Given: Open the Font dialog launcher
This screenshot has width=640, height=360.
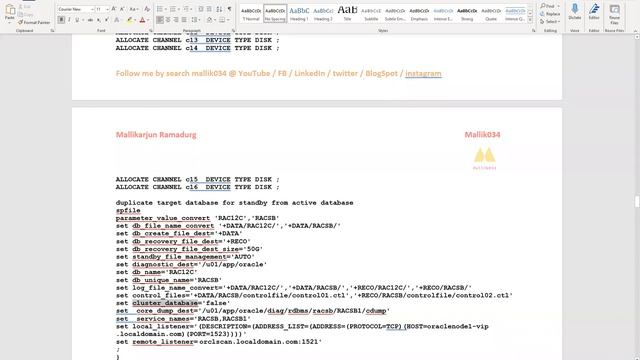Looking at the screenshot, I should click(x=151, y=31).
